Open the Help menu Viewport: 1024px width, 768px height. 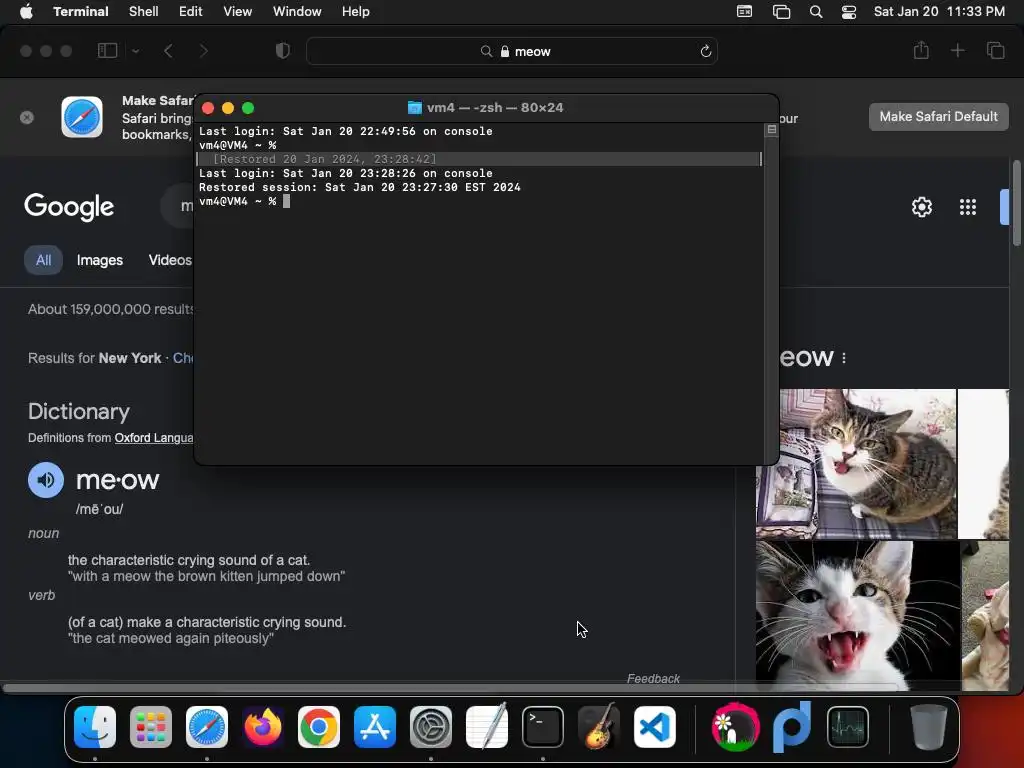[x=355, y=12]
